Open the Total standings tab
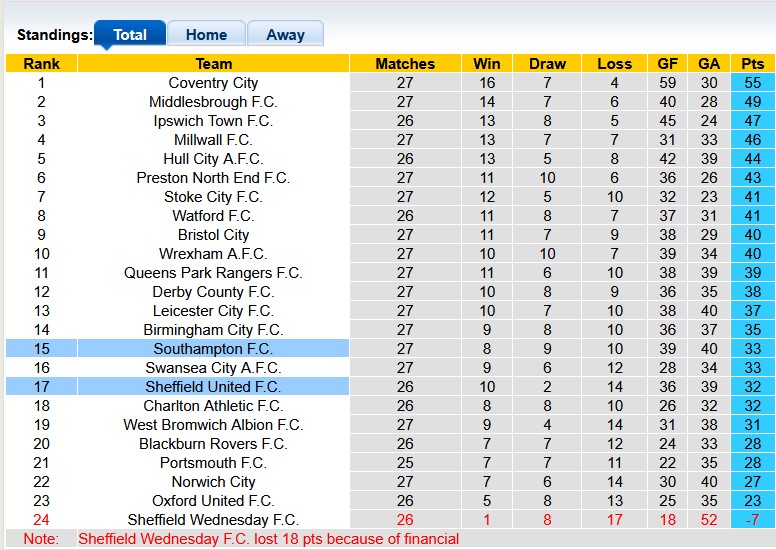The width and height of the screenshot is (776, 550). (130, 34)
